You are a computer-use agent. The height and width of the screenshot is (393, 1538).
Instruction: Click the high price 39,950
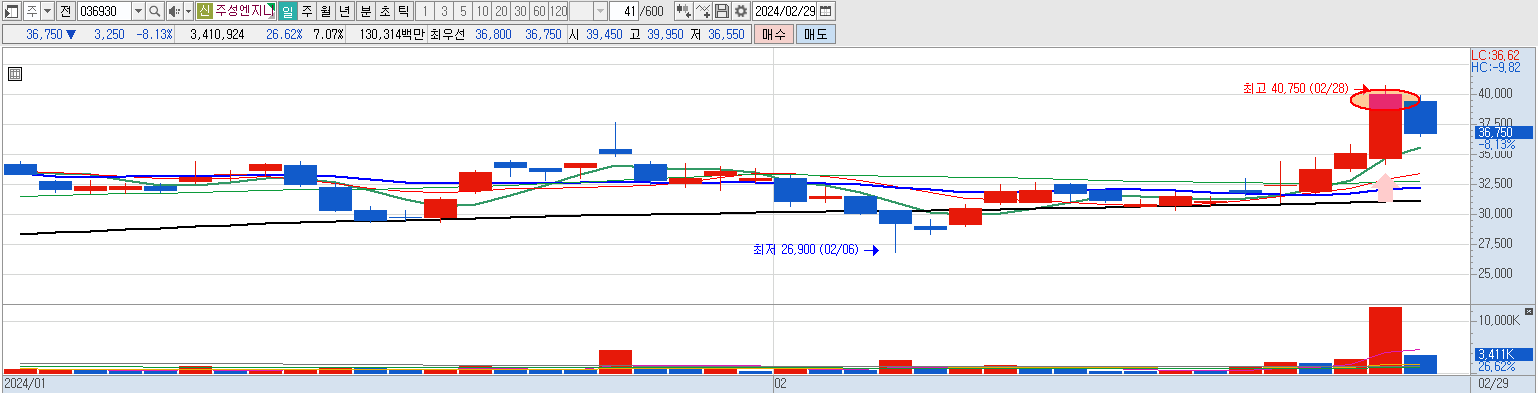pyautogui.click(x=666, y=34)
